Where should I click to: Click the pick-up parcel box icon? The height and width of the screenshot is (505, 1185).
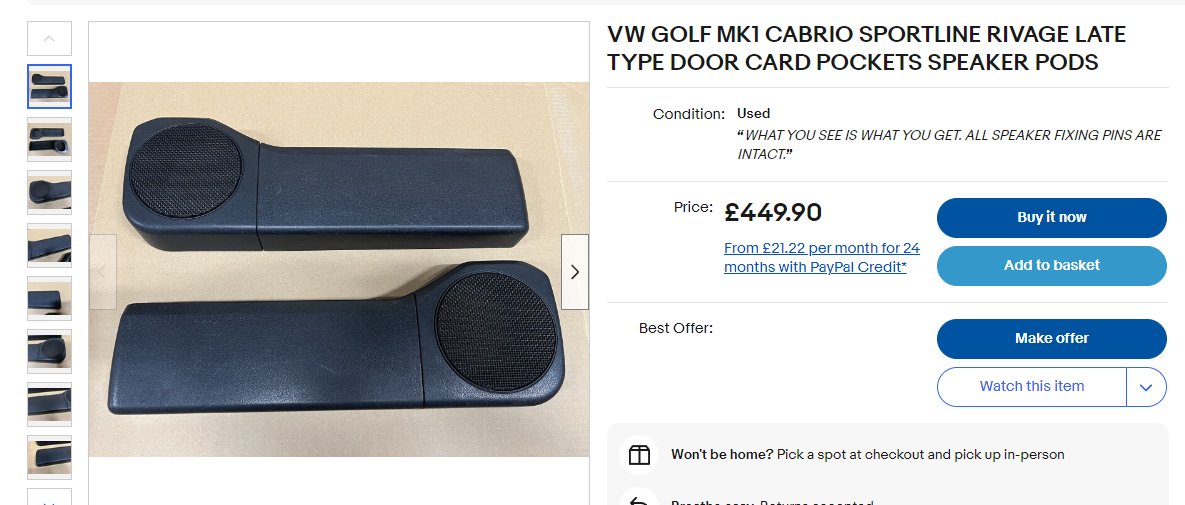(x=639, y=454)
